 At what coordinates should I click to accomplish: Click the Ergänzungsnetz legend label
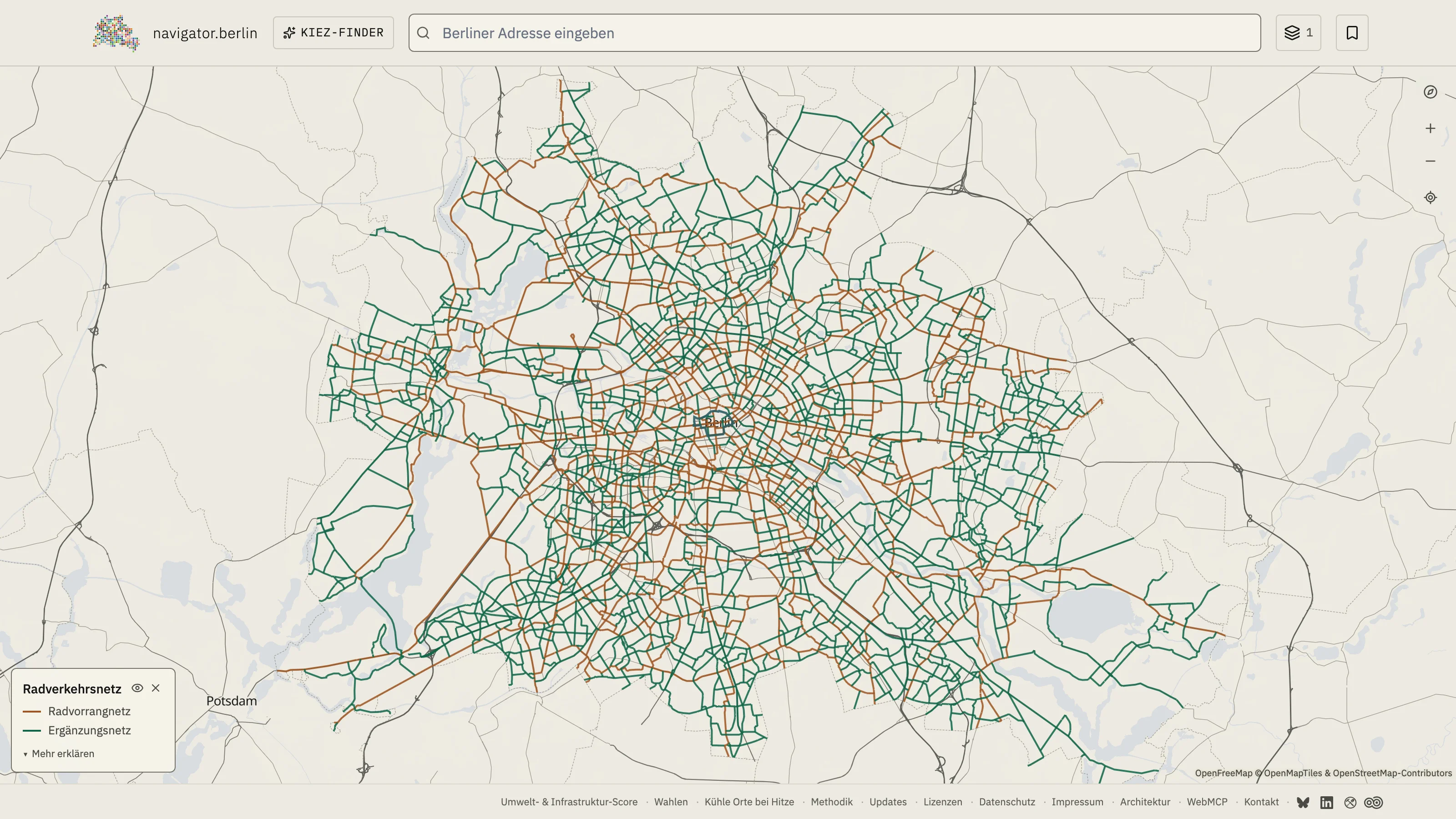click(x=89, y=731)
